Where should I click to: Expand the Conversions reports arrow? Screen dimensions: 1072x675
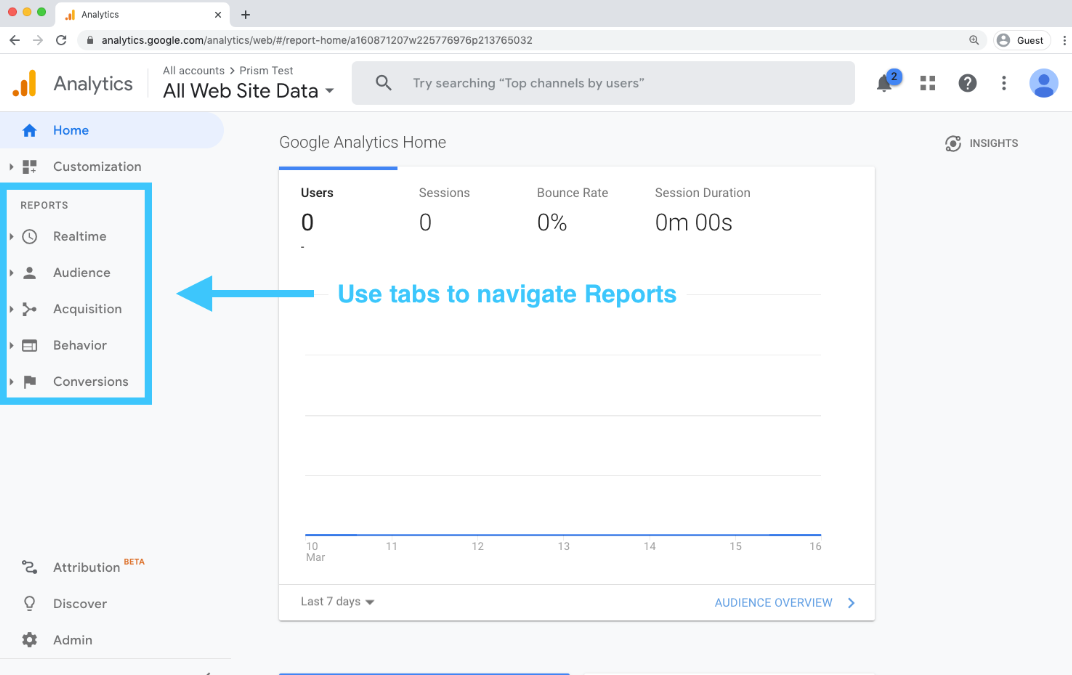(11, 382)
